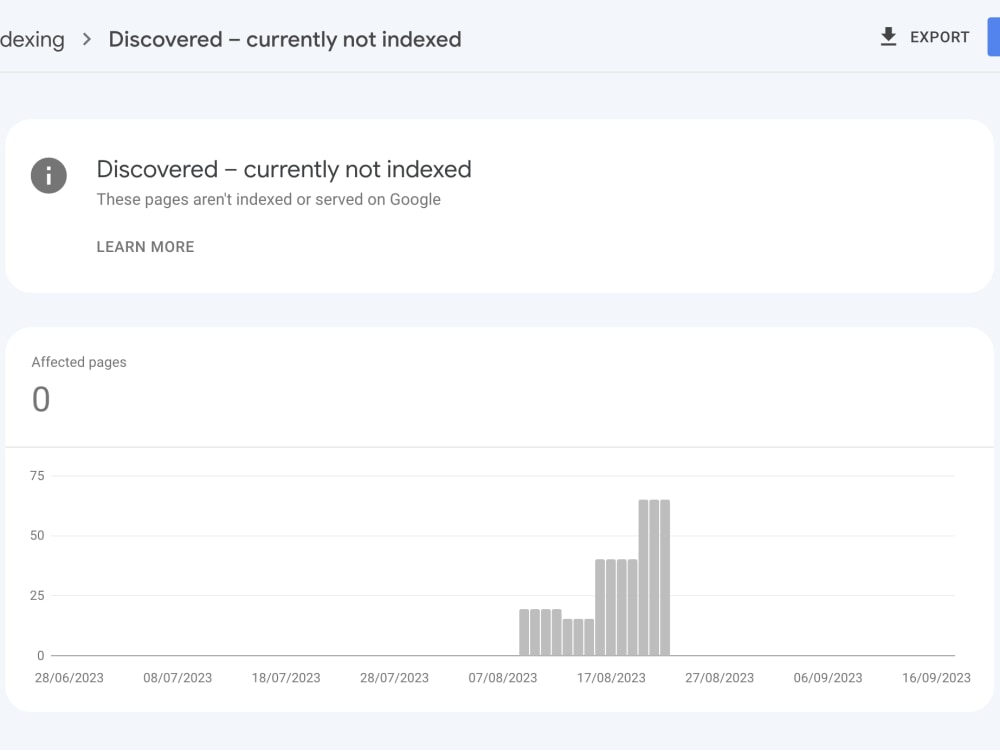Click the Affected pages heading

79,362
